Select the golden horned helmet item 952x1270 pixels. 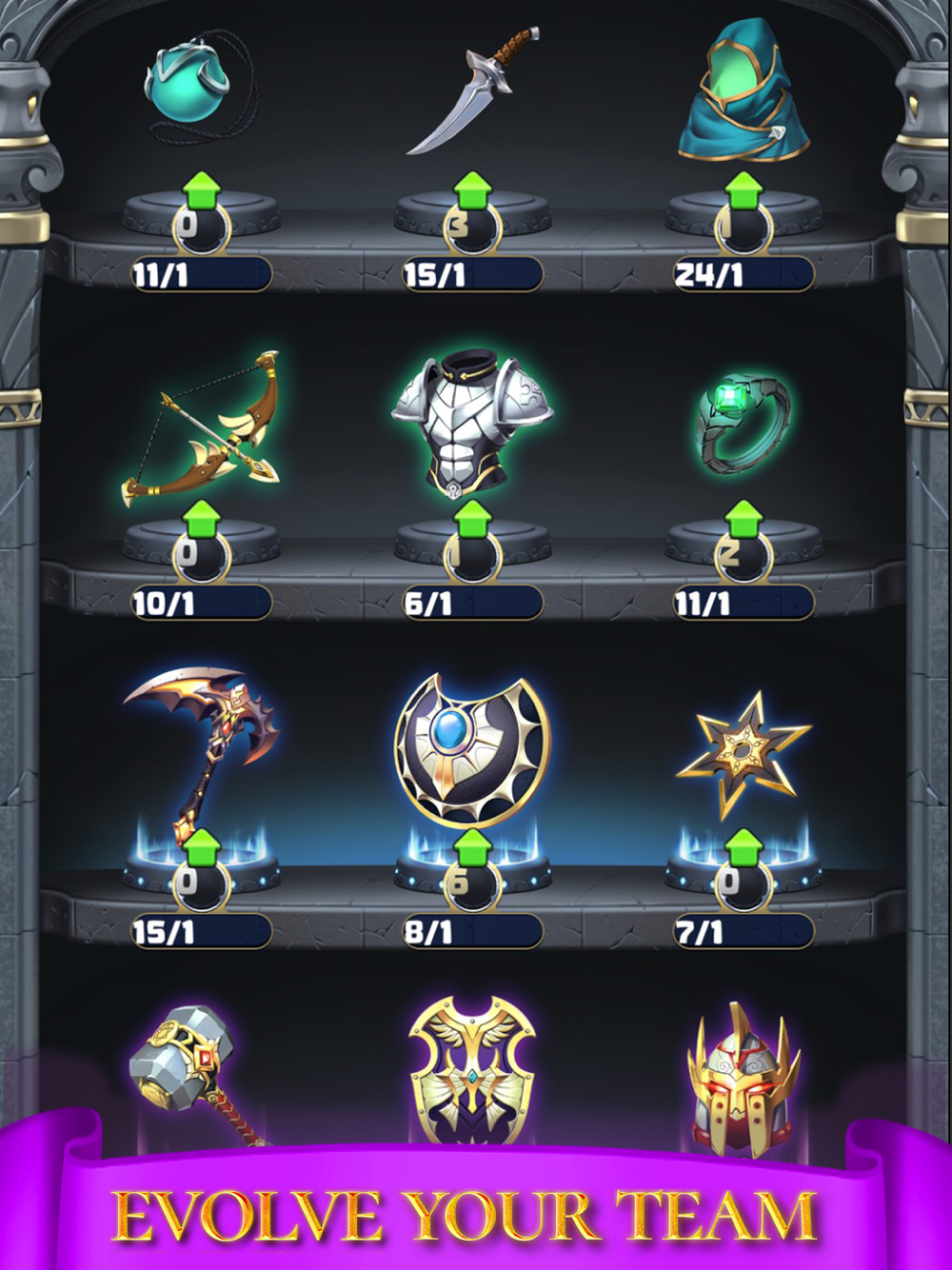pos(744,1076)
